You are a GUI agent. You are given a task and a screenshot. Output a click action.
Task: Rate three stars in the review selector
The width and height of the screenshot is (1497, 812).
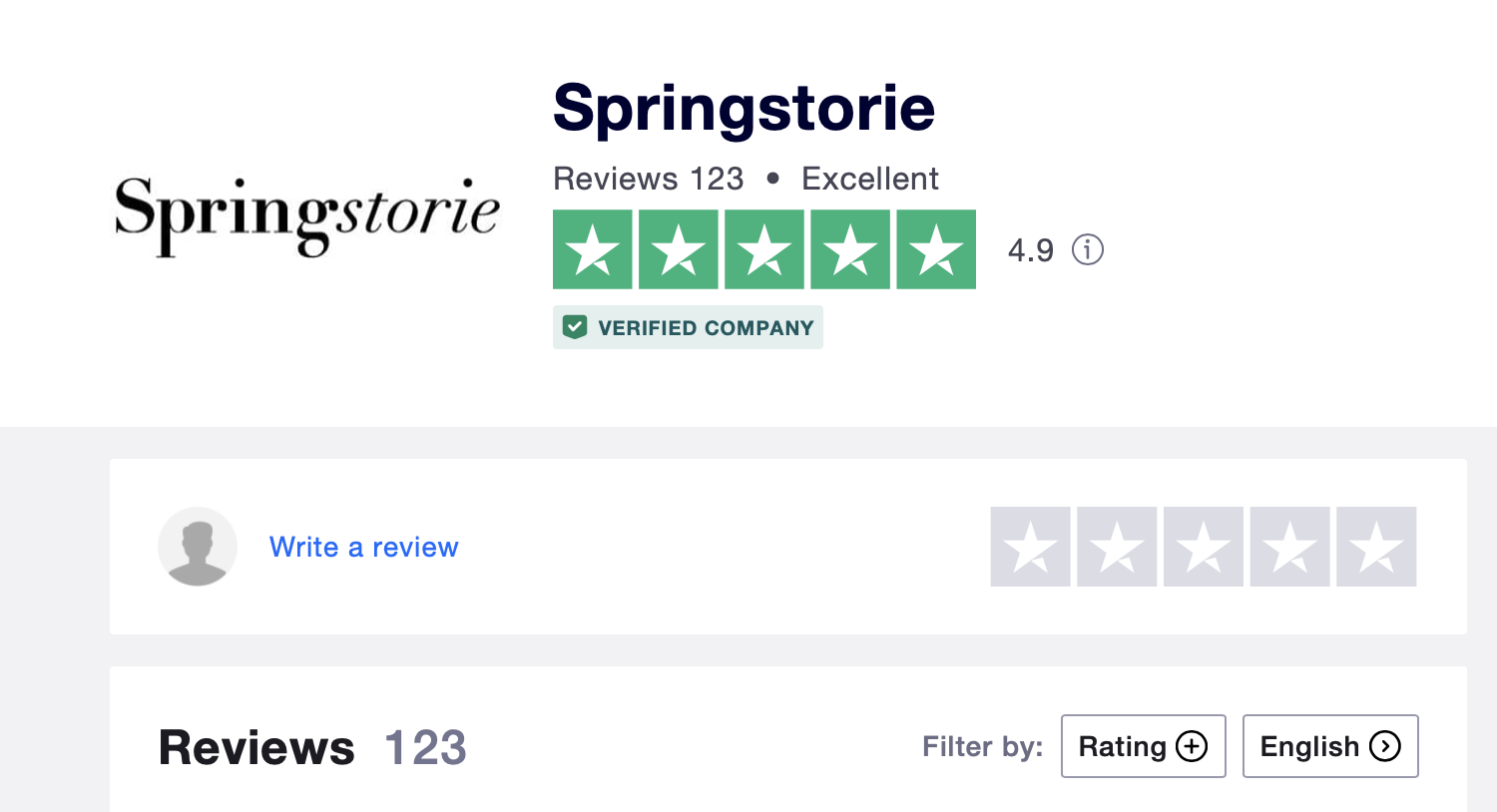pos(1204,547)
